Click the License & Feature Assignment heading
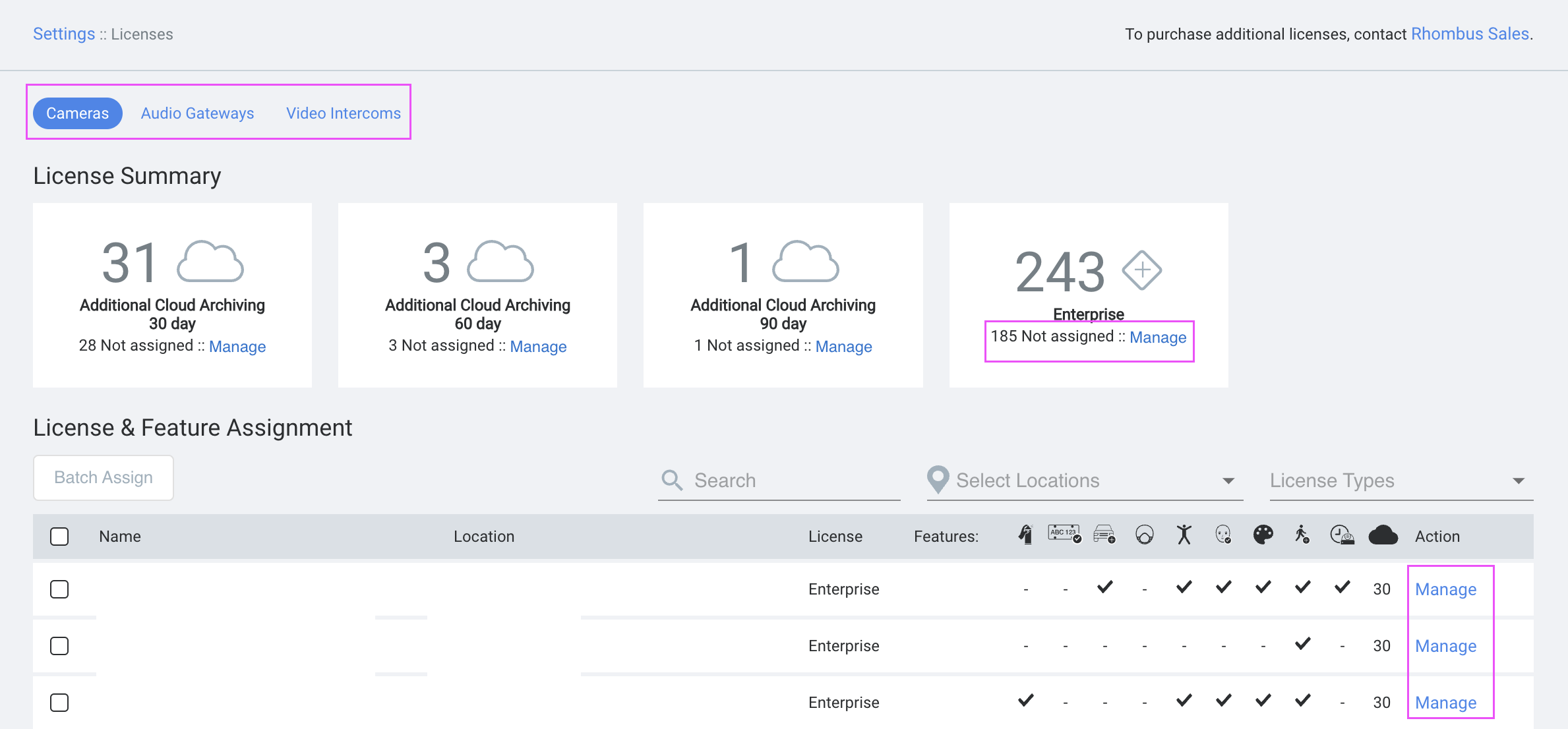Image resolution: width=1568 pixels, height=729 pixels. (x=193, y=428)
